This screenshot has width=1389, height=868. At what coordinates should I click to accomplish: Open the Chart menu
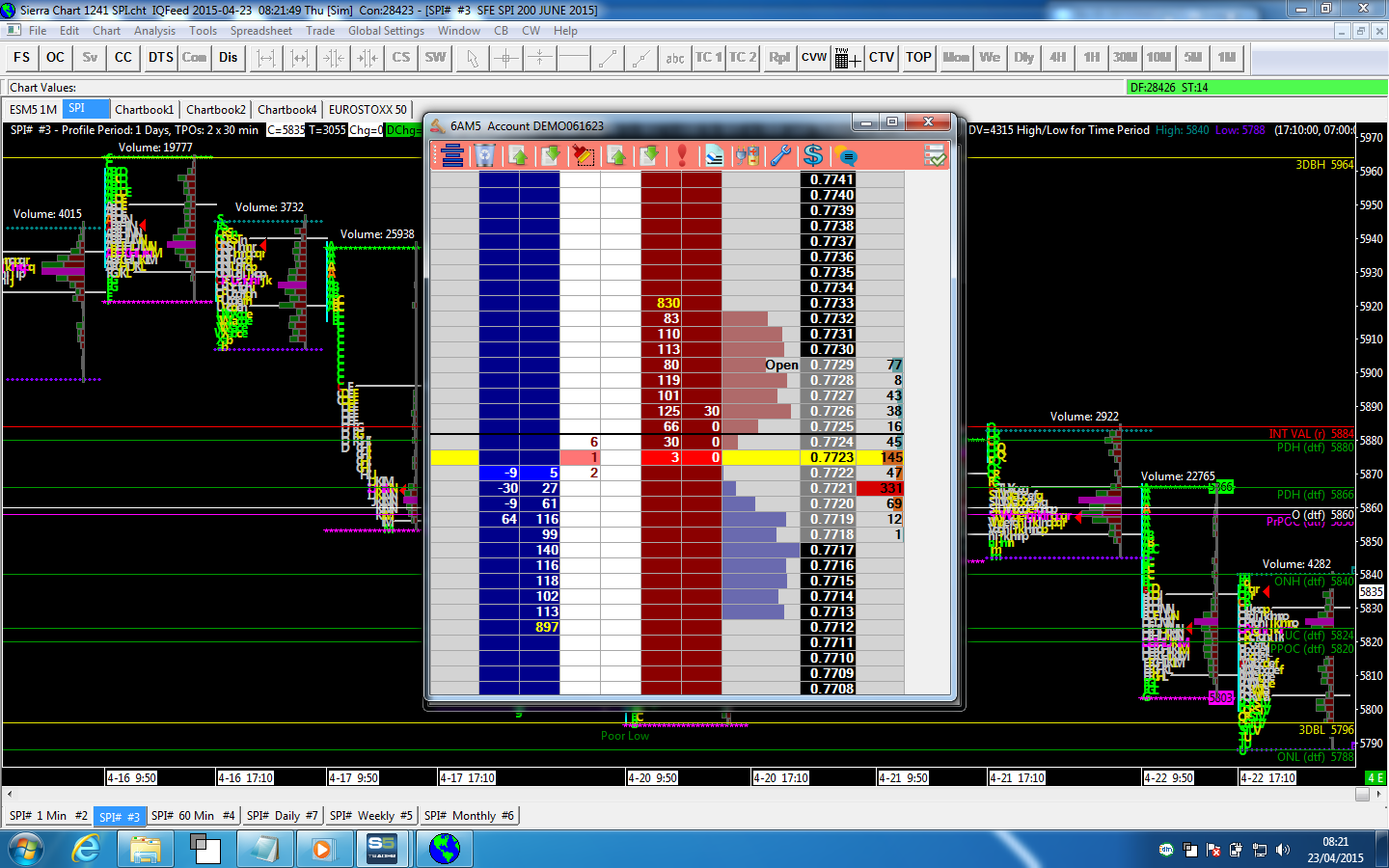tap(107, 31)
